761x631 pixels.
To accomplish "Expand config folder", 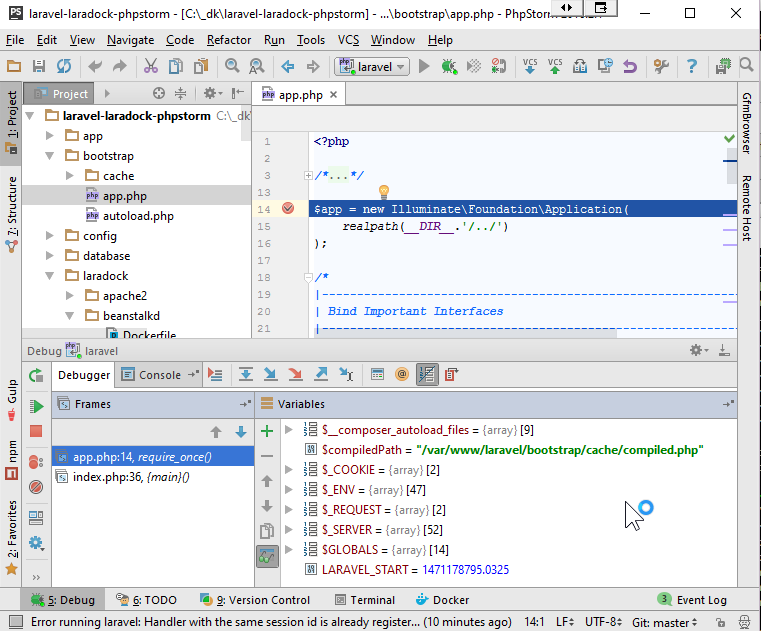I will pos(50,235).
